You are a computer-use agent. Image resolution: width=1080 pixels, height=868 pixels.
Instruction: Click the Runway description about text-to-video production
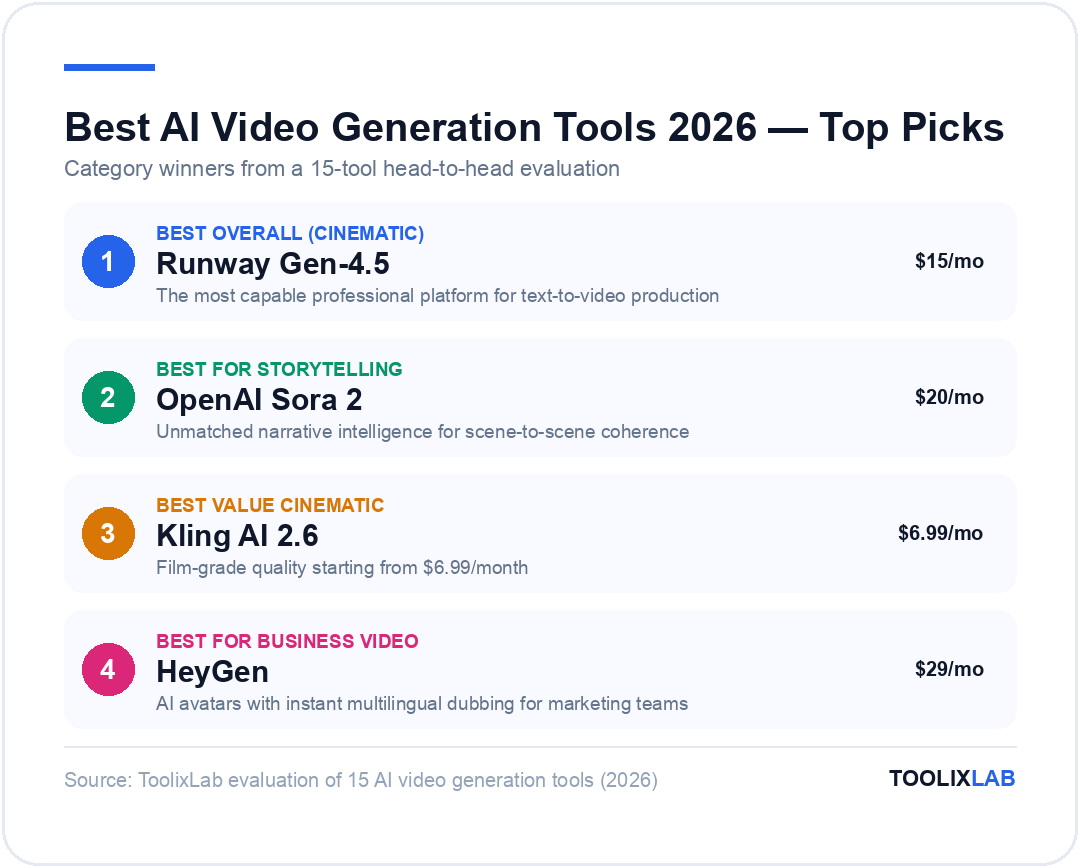tap(437, 296)
